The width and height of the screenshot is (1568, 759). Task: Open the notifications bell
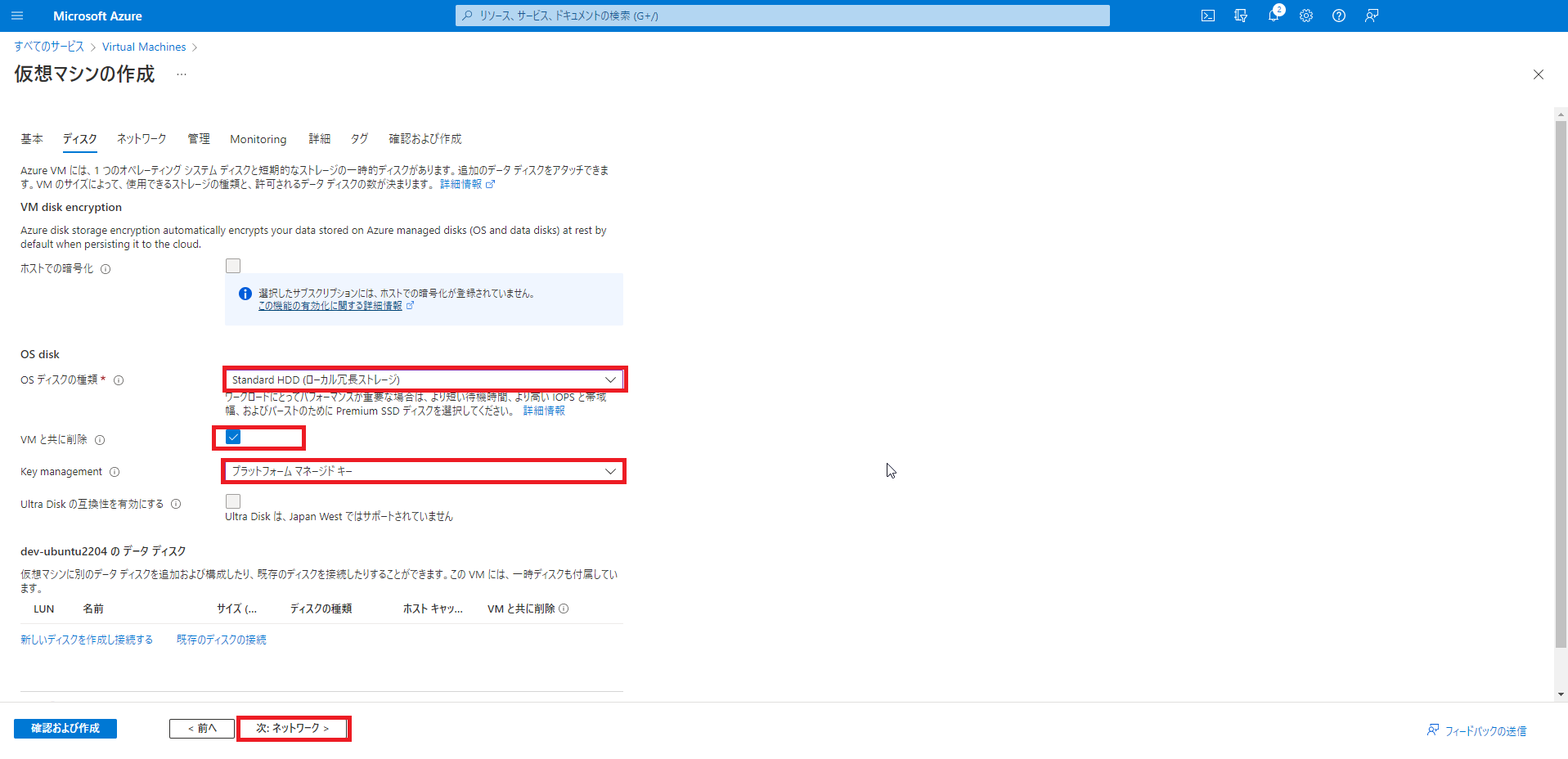[1274, 16]
